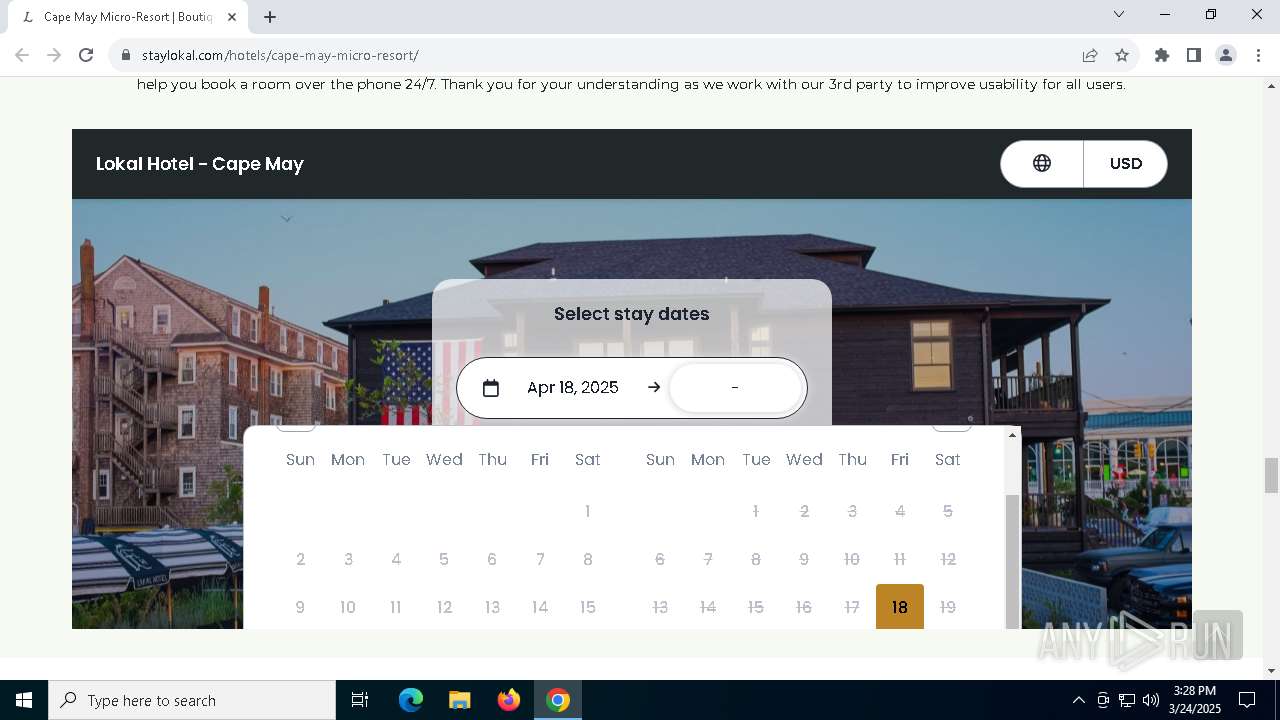Click the globe language selector icon
This screenshot has height=720, width=1280.
[1042, 163]
